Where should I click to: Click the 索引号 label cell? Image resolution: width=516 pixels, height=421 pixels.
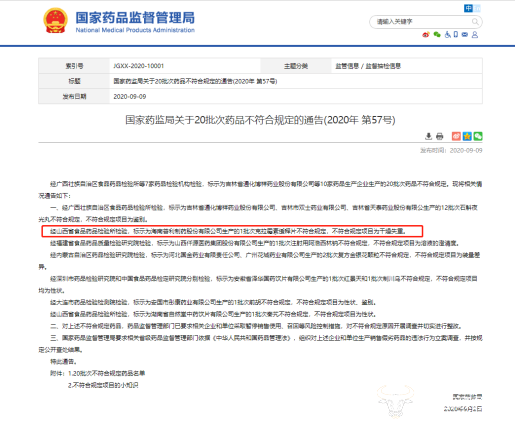(x=74, y=66)
